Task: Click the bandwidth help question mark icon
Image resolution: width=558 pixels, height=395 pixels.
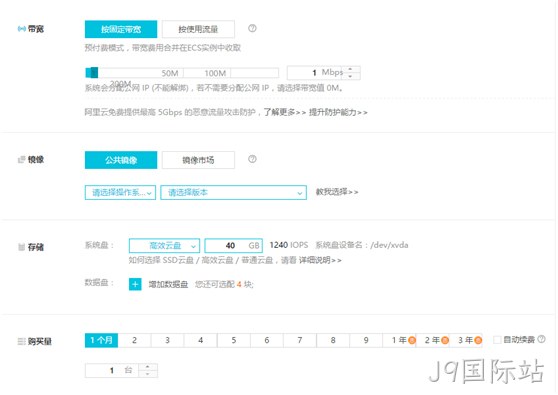Action: [x=252, y=28]
